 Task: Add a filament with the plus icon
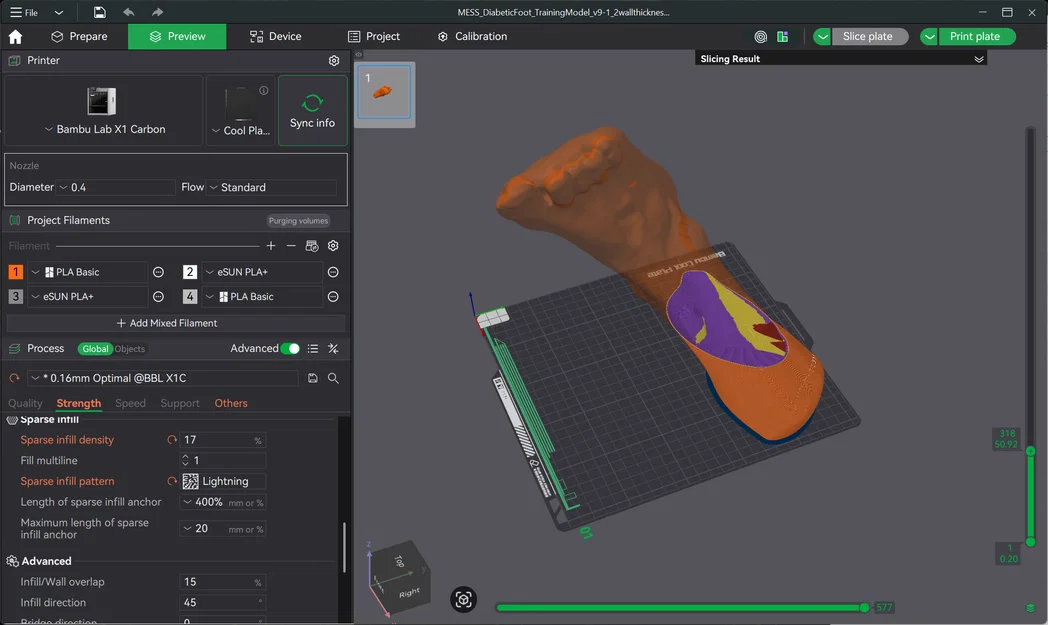tap(271, 246)
